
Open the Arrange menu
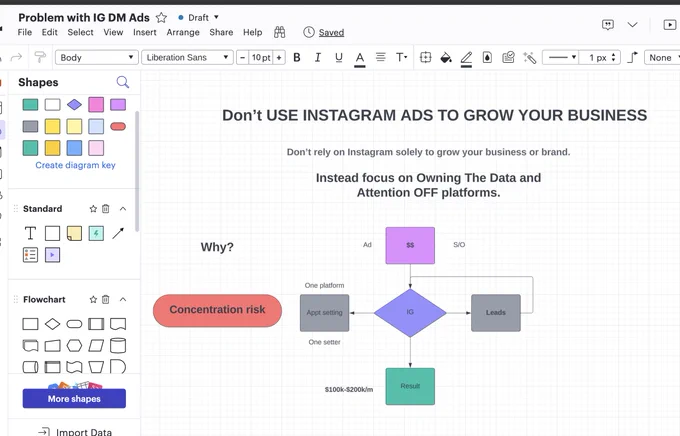183,33
